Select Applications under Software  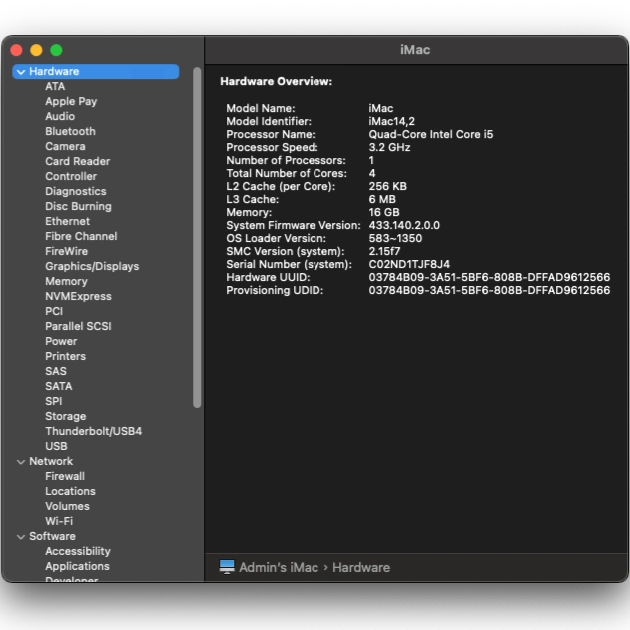pos(77,566)
